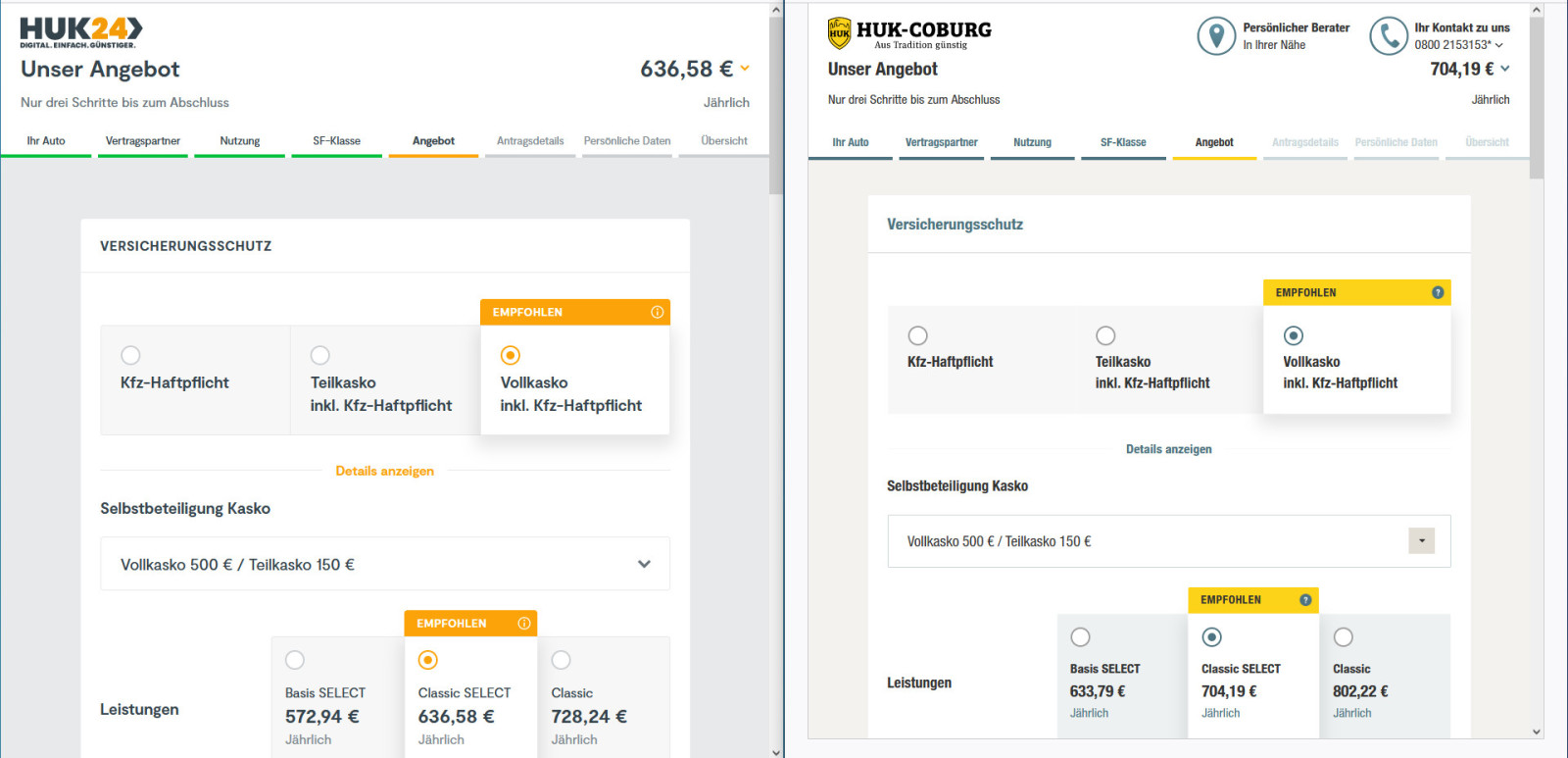Open Persönliche Daten step in HUK-COBURG
The width and height of the screenshot is (1568, 758).
coord(1396,142)
